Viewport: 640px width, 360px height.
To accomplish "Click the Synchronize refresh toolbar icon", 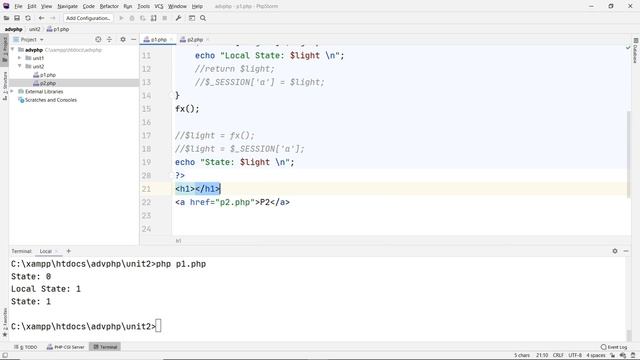I will [28, 18].
